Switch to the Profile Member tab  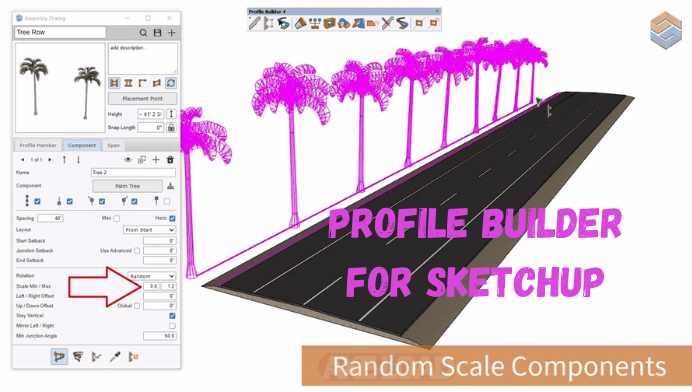(x=38, y=145)
